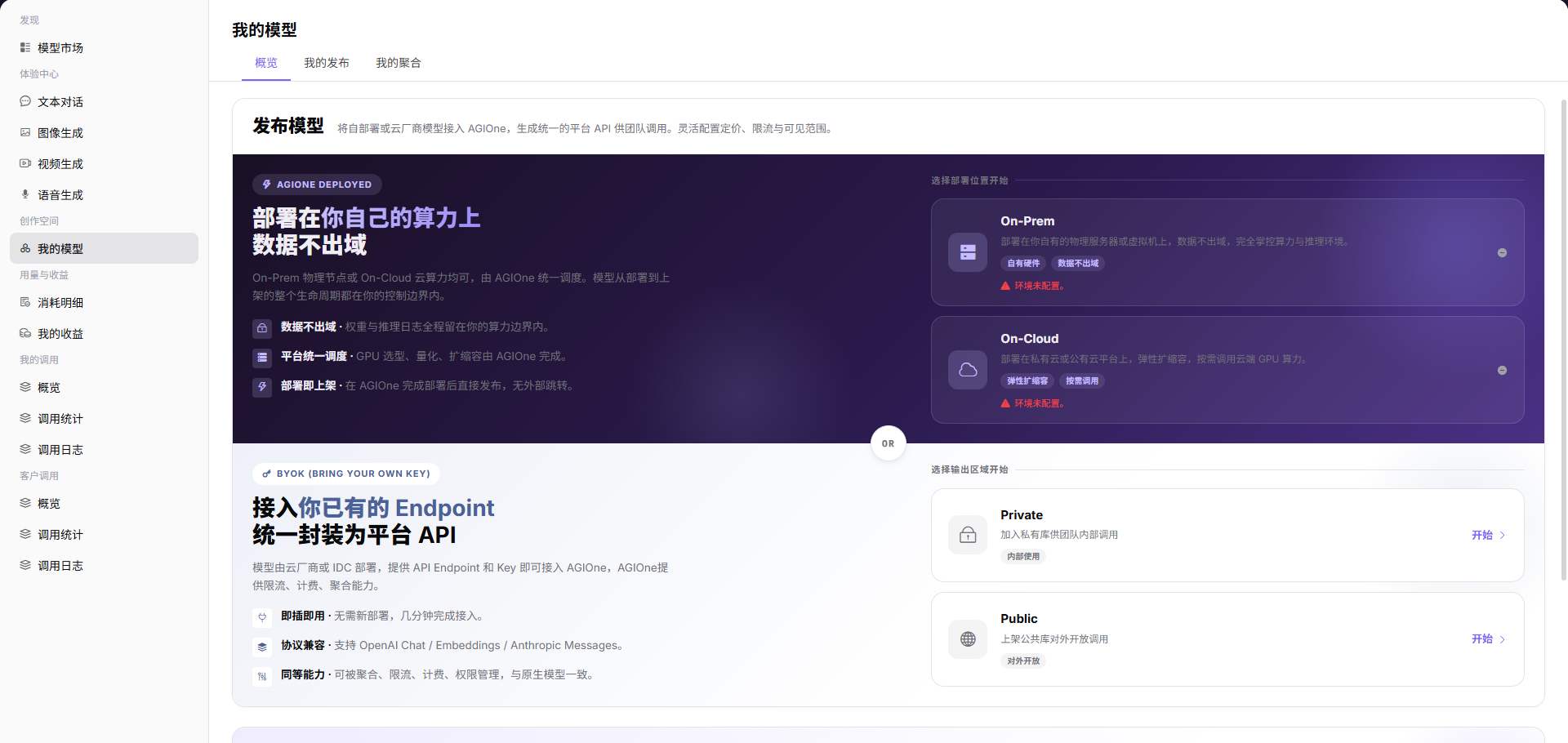Click the layers icon beside 调用统计 under 客户调用
Image resolution: width=1568 pixels, height=743 pixels.
[25, 534]
